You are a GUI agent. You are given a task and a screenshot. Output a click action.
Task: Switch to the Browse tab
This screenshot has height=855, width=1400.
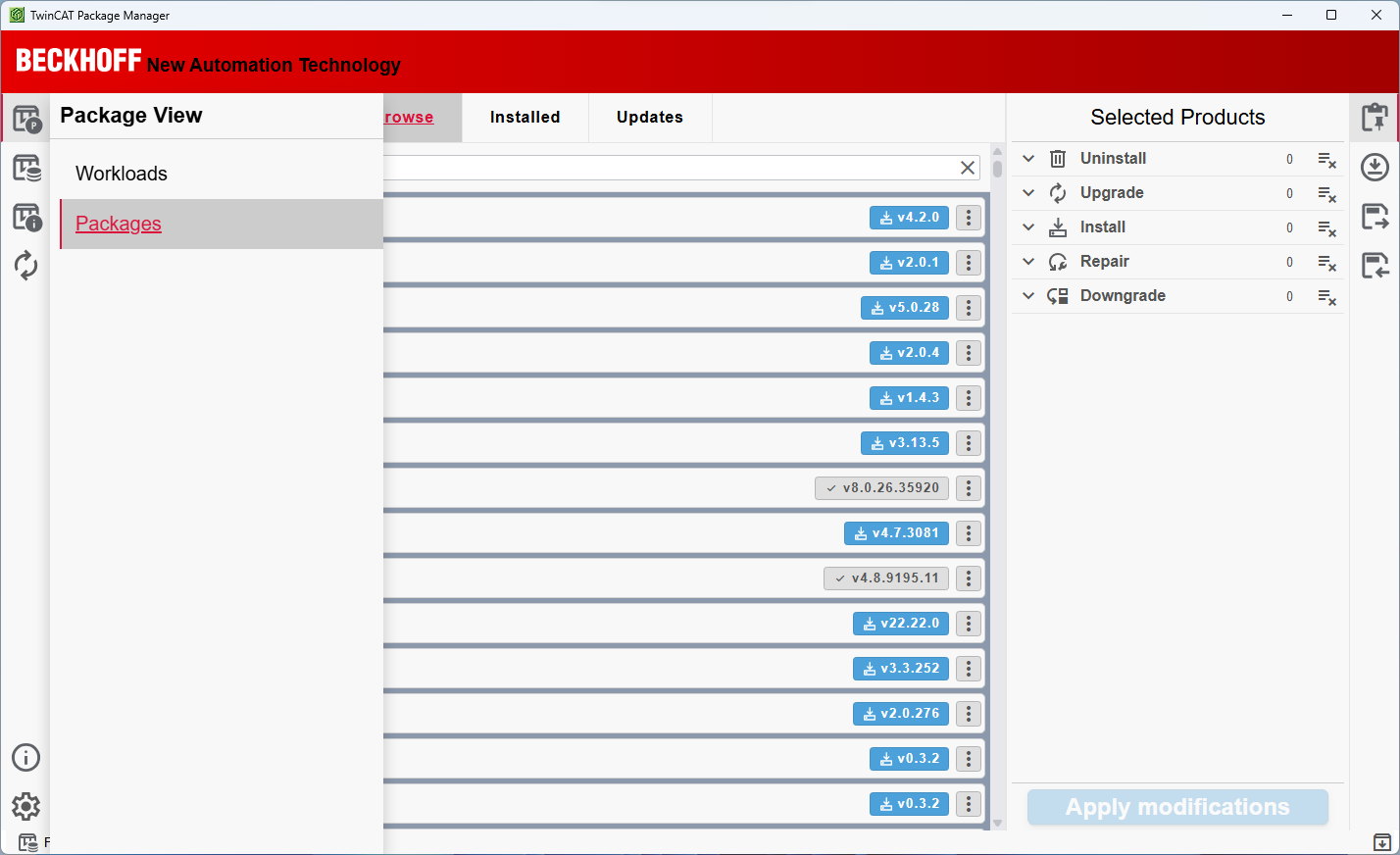pos(423,118)
